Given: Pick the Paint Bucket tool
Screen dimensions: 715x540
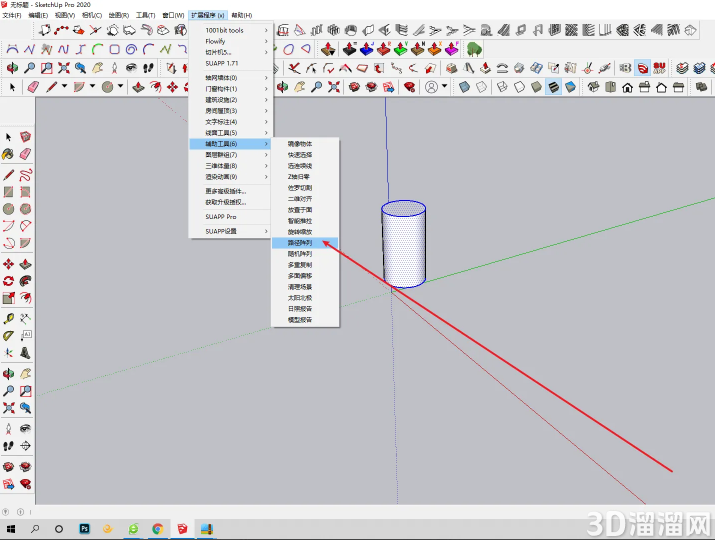Looking at the screenshot, I should [x=8, y=154].
